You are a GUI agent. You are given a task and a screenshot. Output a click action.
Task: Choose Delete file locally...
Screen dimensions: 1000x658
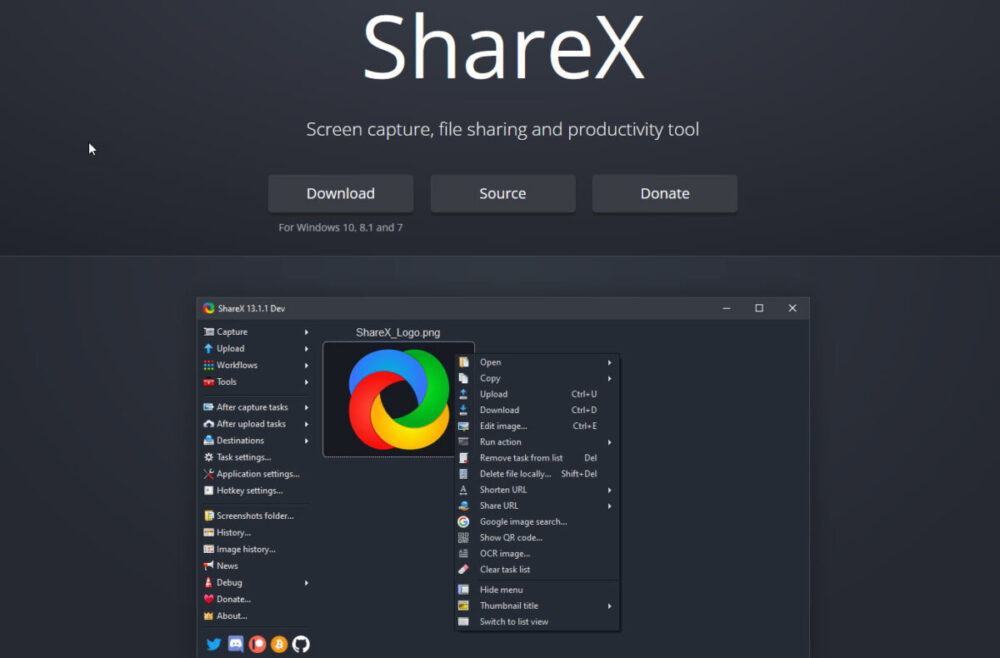pyautogui.click(x=537, y=474)
